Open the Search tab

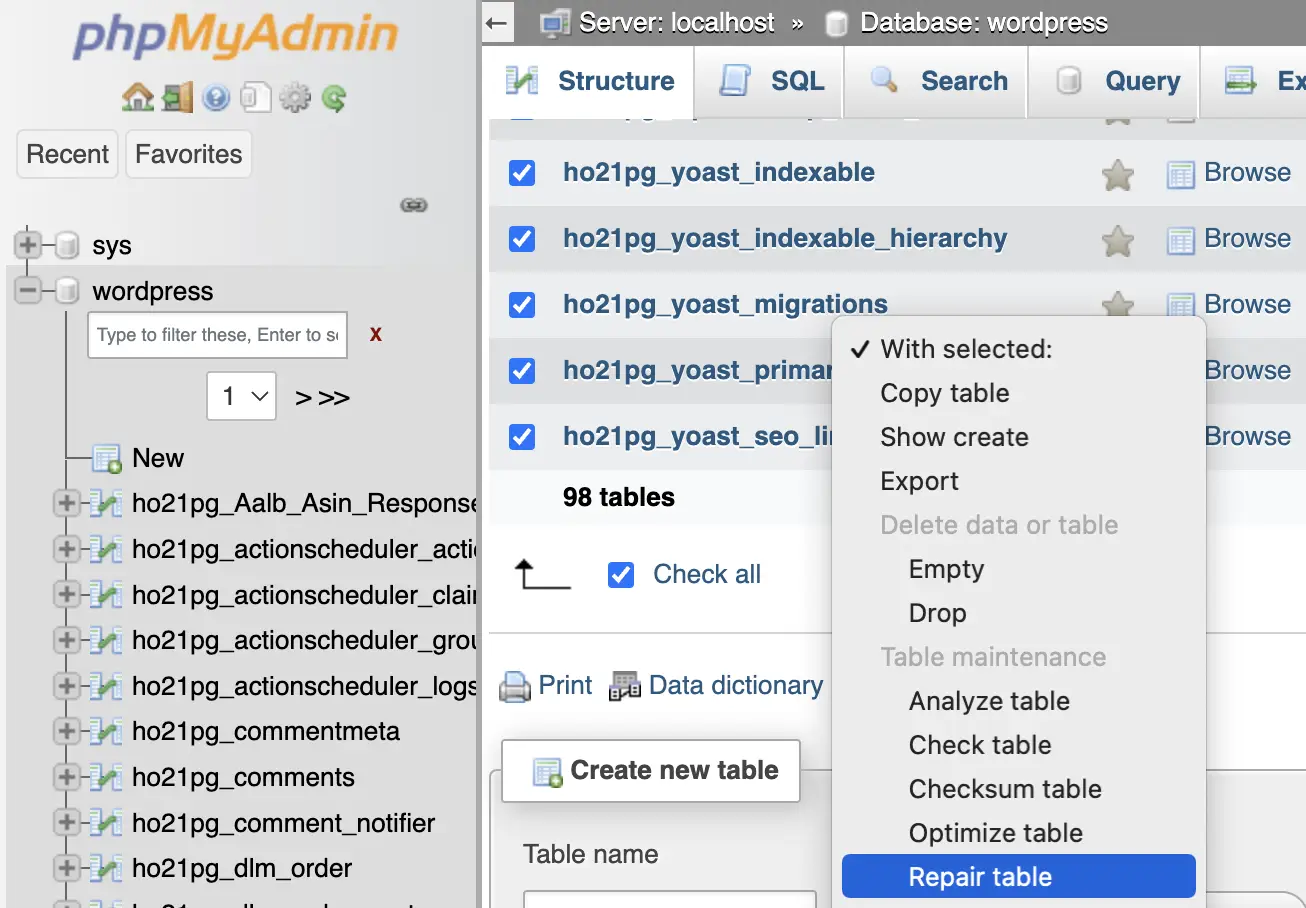click(x=936, y=82)
